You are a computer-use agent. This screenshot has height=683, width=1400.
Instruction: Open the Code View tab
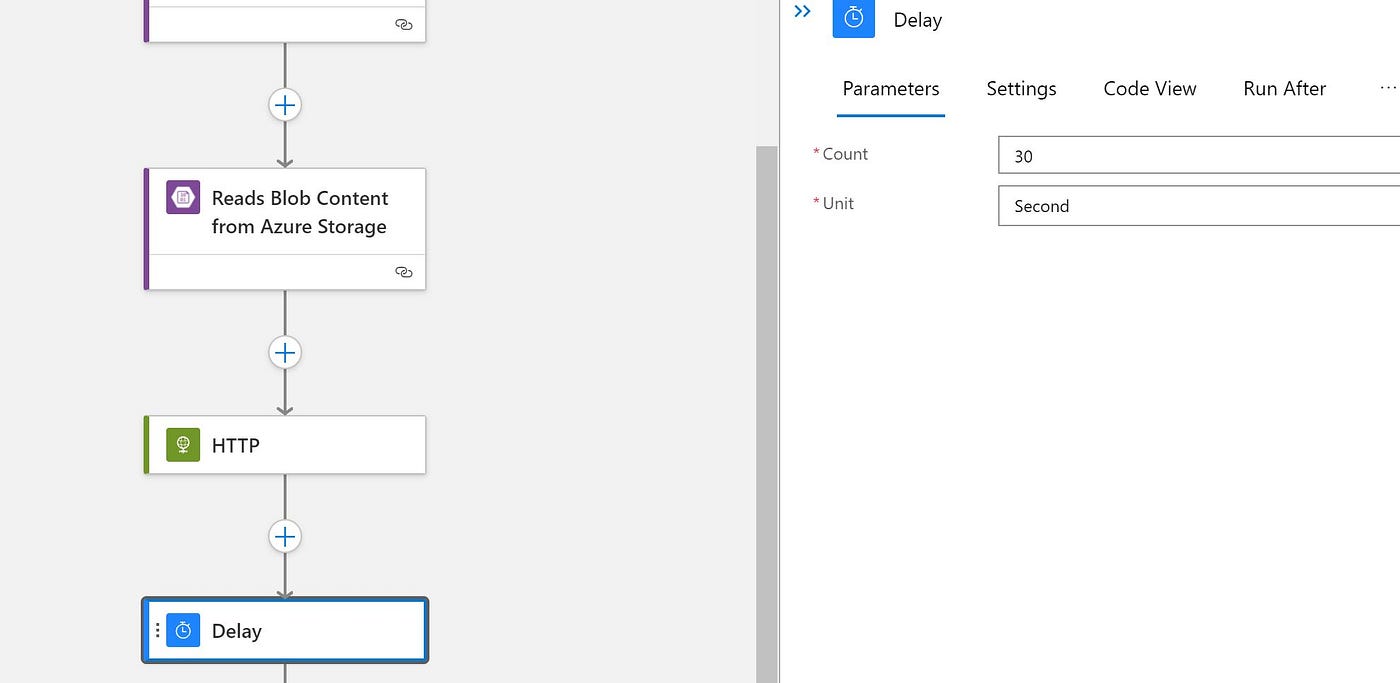tap(1149, 88)
